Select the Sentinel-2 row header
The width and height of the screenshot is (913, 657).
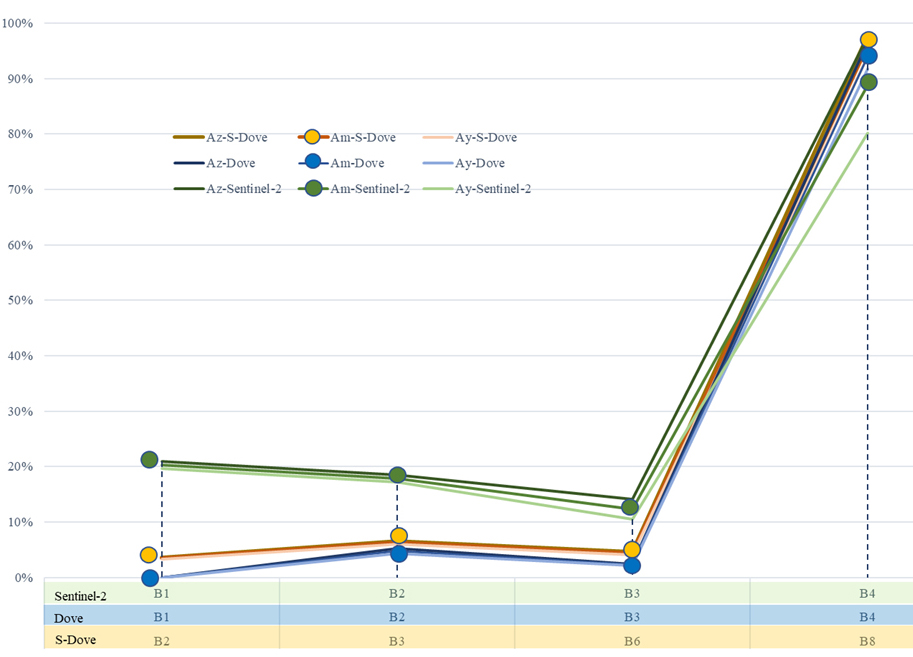pyautogui.click(x=80, y=596)
